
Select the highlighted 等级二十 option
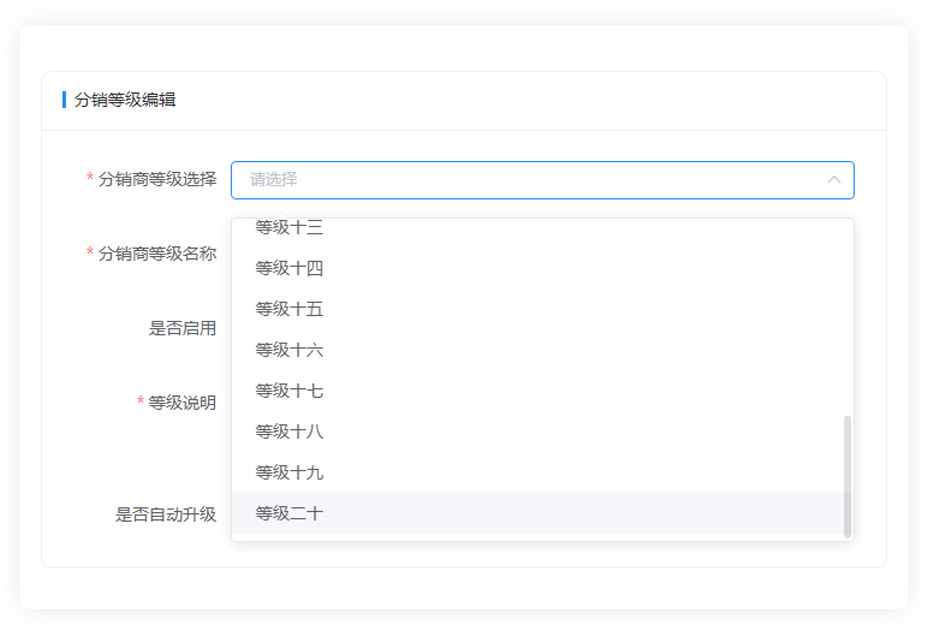290,513
